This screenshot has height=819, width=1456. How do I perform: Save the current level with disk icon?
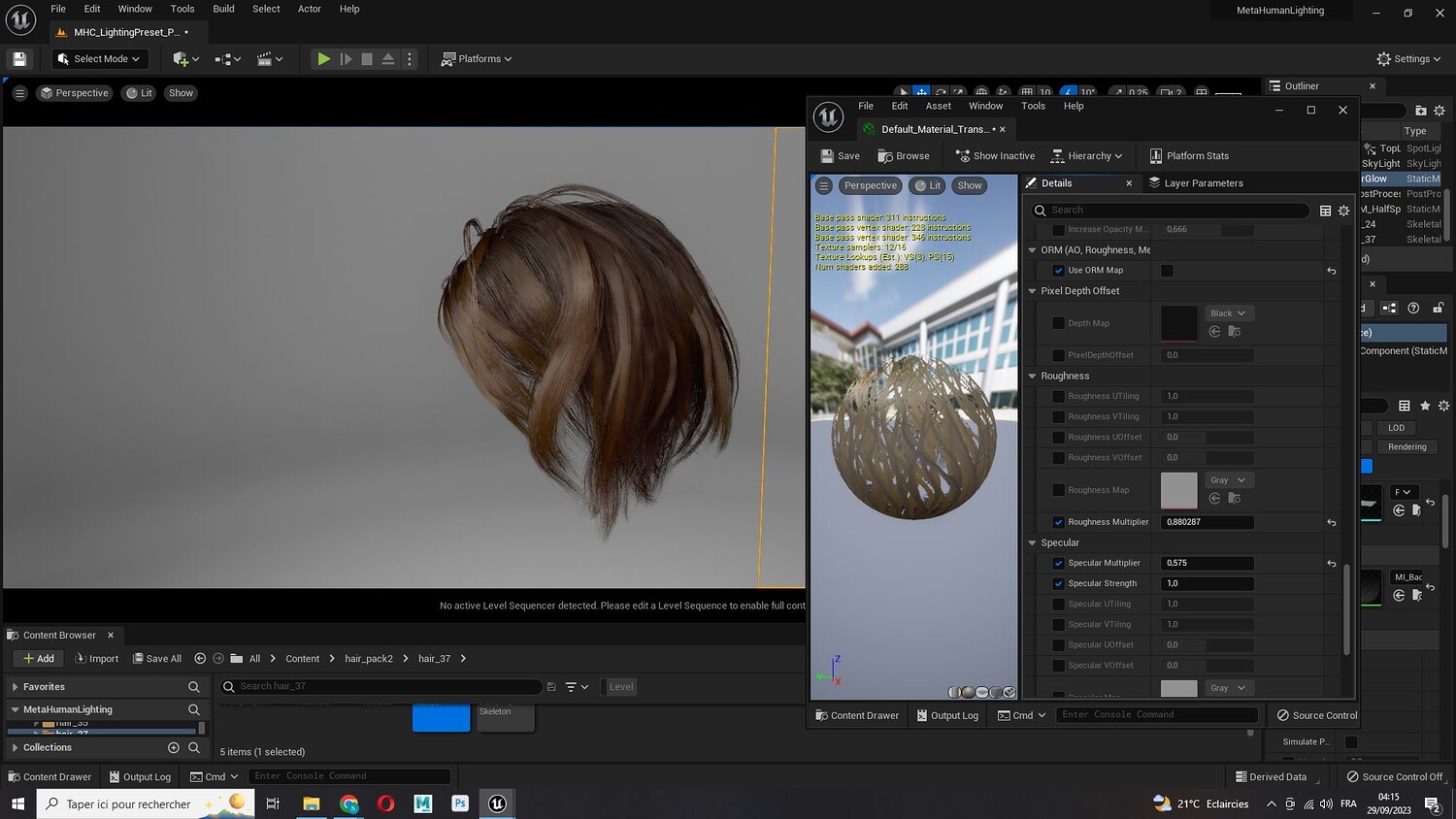19,59
